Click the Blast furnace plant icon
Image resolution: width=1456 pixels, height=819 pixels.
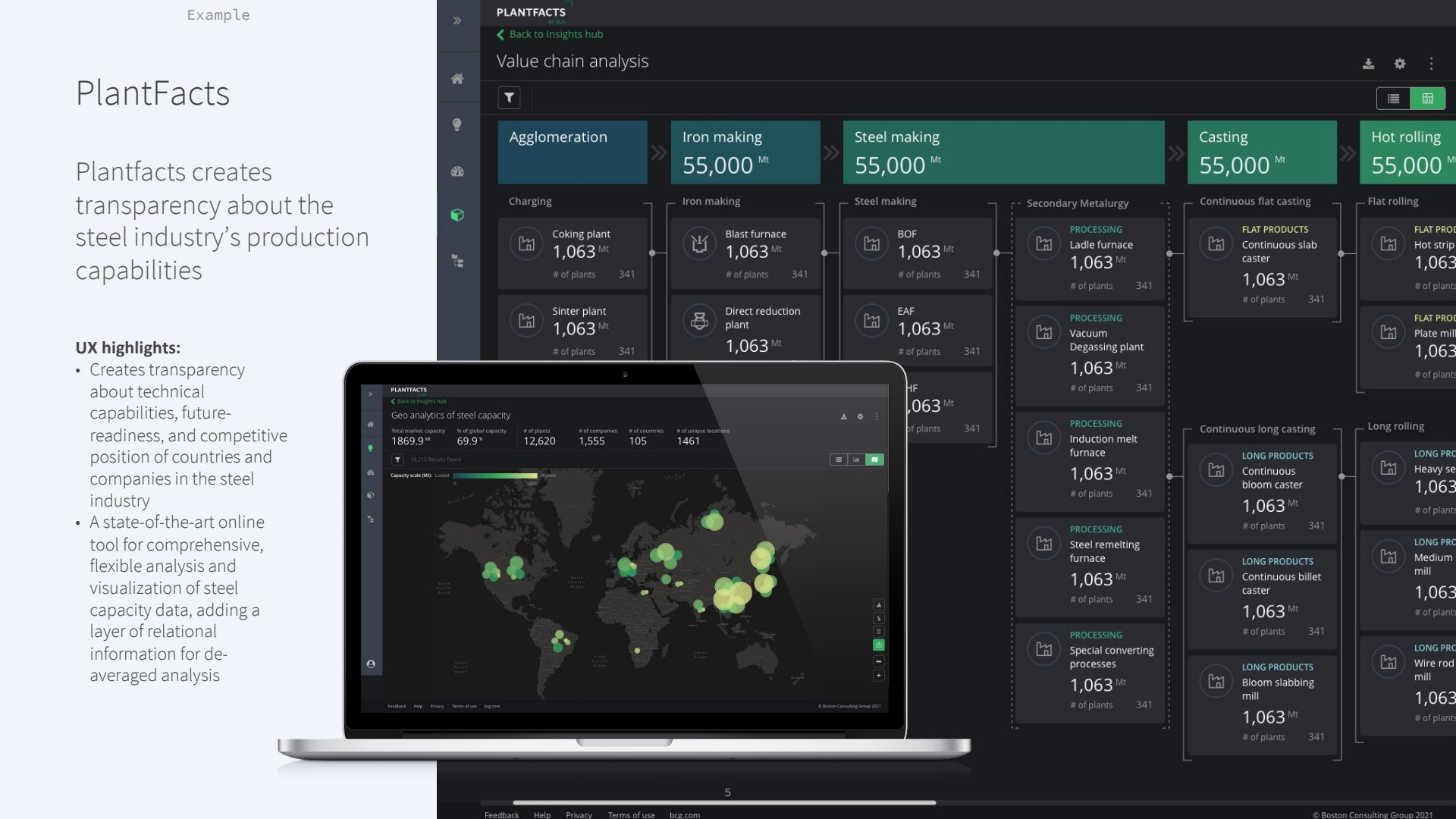click(699, 243)
